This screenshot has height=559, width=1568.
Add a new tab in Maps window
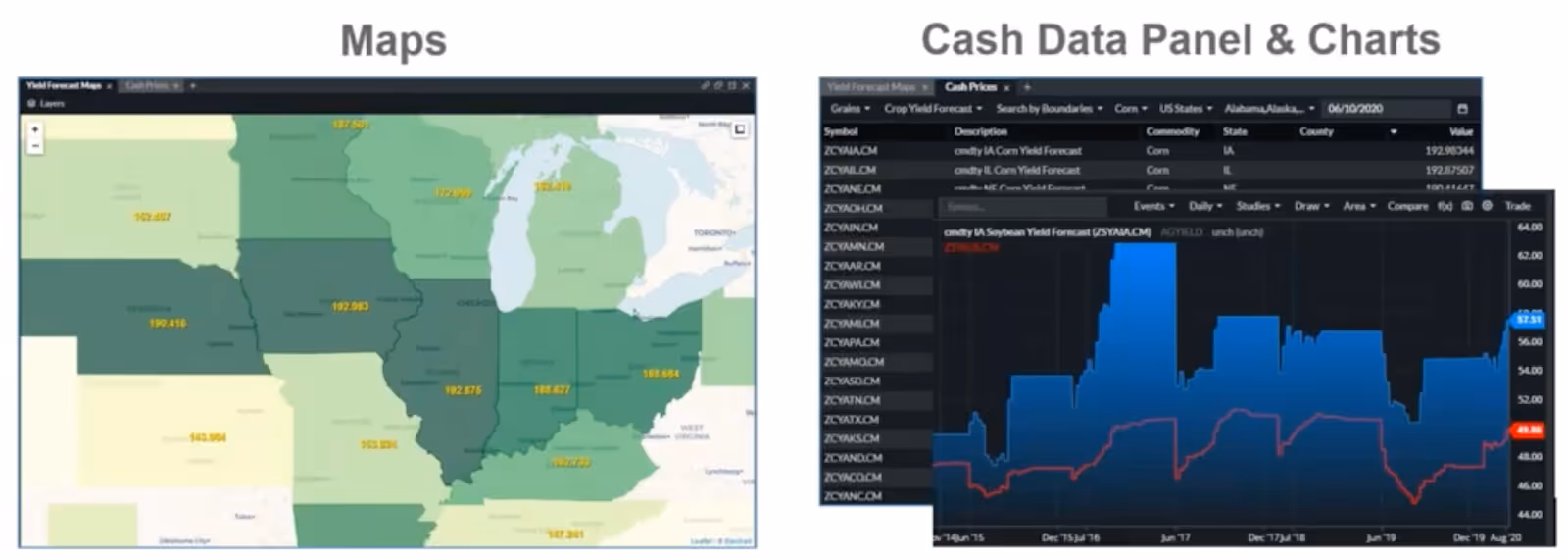coord(193,86)
